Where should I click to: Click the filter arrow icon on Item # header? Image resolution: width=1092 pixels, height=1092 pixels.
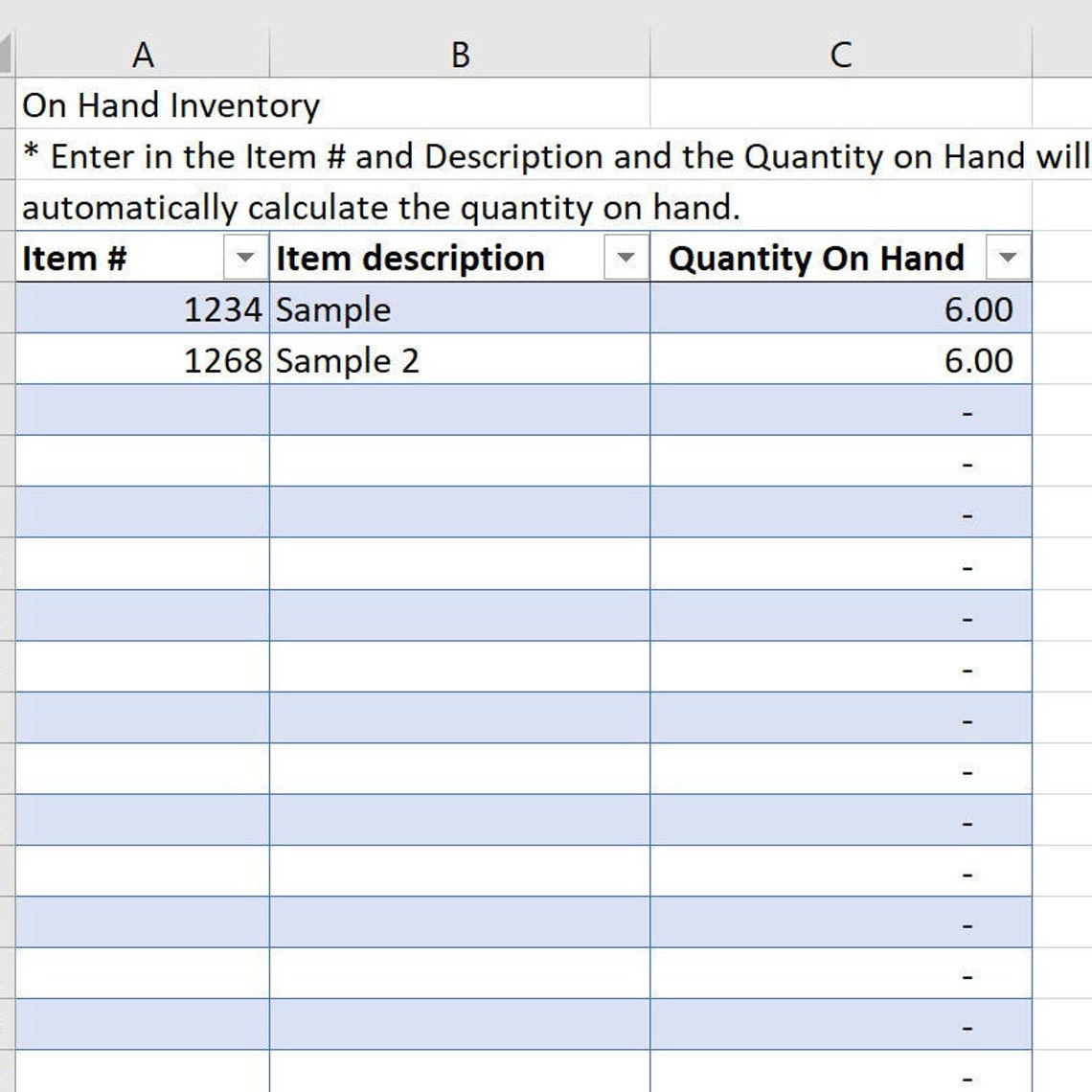245,257
